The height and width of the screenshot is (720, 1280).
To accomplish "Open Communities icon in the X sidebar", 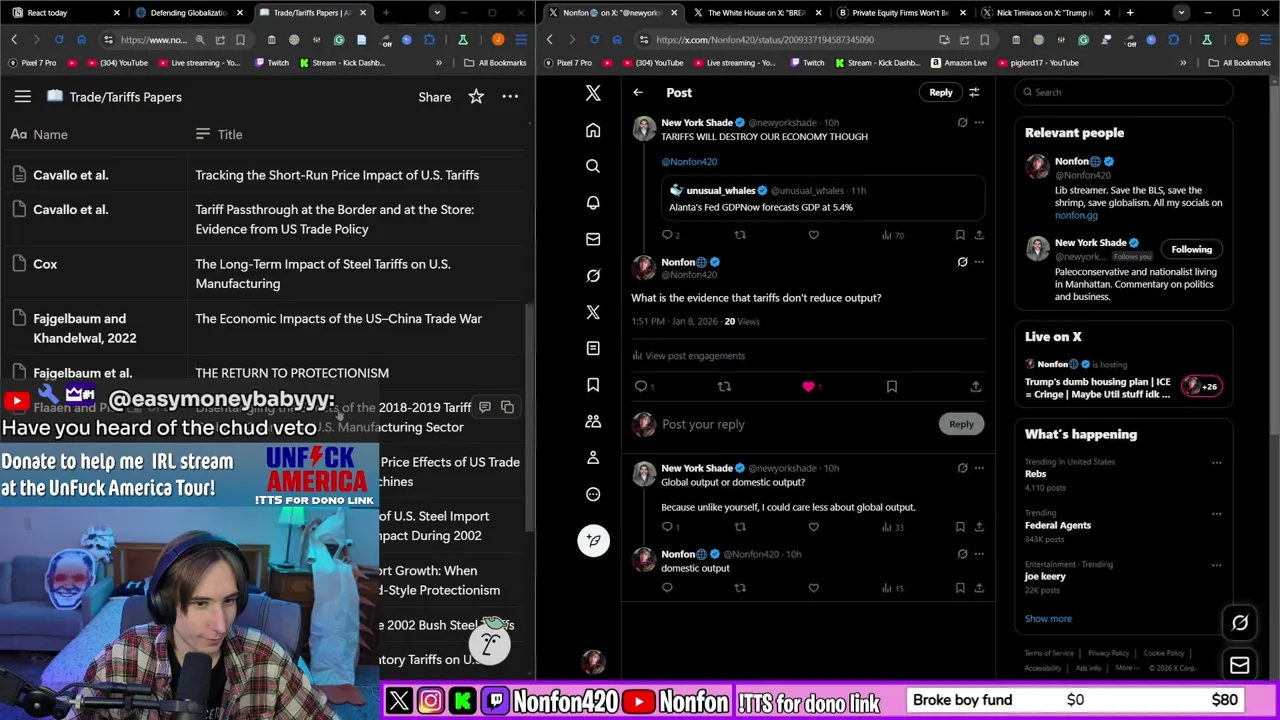I will coord(593,421).
